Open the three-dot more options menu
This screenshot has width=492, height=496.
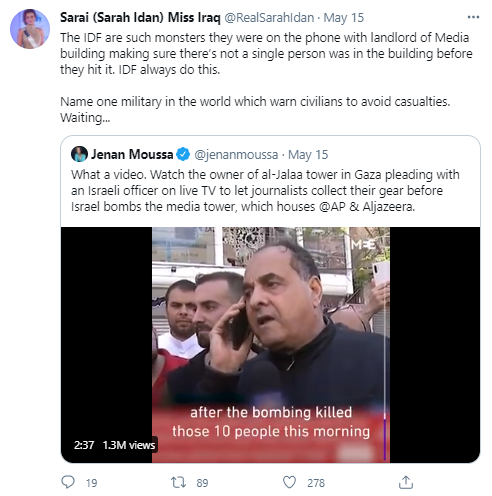pos(473,17)
